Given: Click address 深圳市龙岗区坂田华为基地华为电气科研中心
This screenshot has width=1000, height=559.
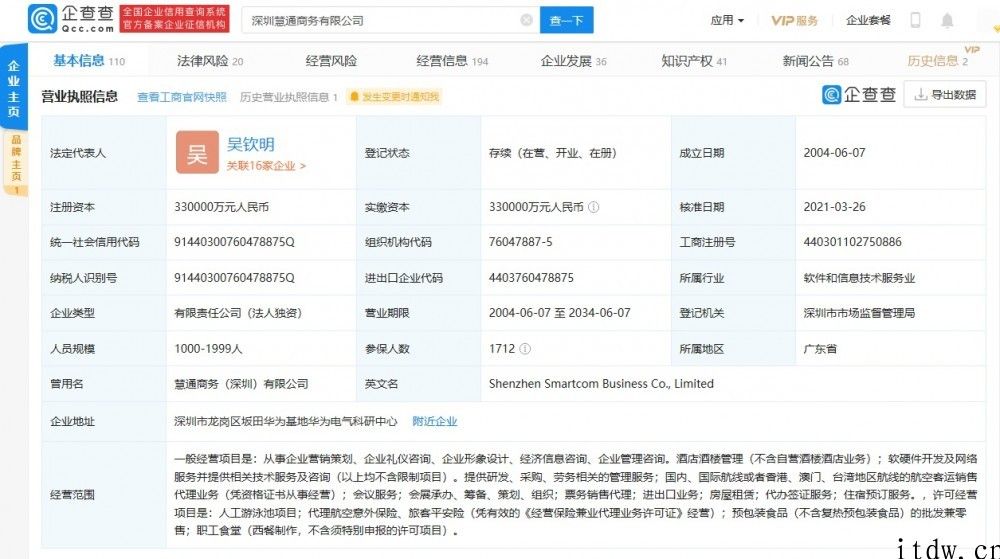Looking at the screenshot, I should pos(286,421).
